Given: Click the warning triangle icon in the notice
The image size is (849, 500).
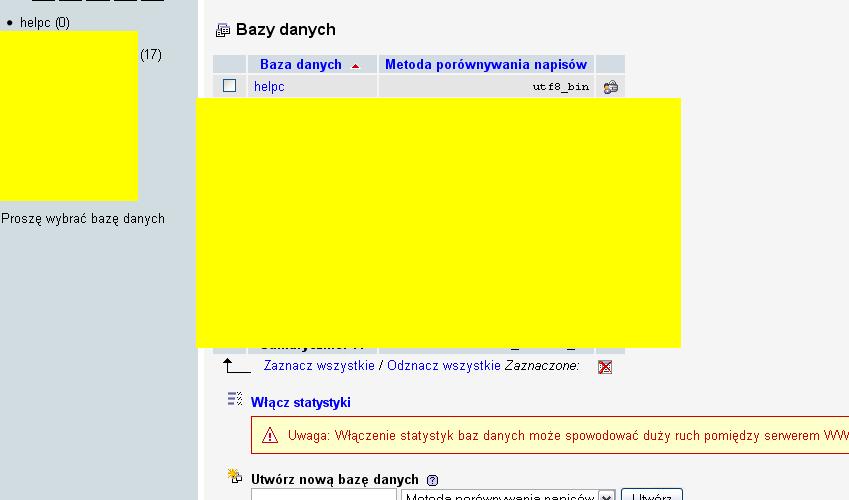Looking at the screenshot, I should pyautogui.click(x=270, y=435).
